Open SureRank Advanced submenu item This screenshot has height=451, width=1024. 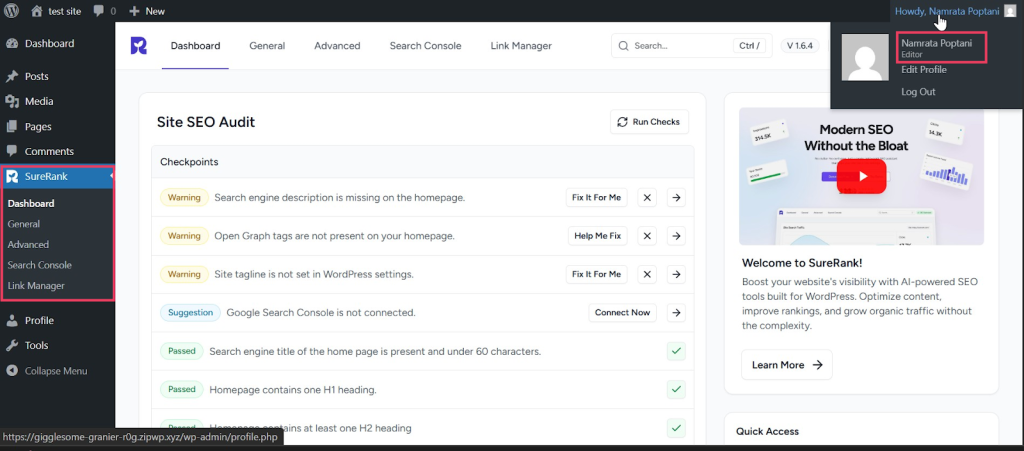pyautogui.click(x=28, y=245)
